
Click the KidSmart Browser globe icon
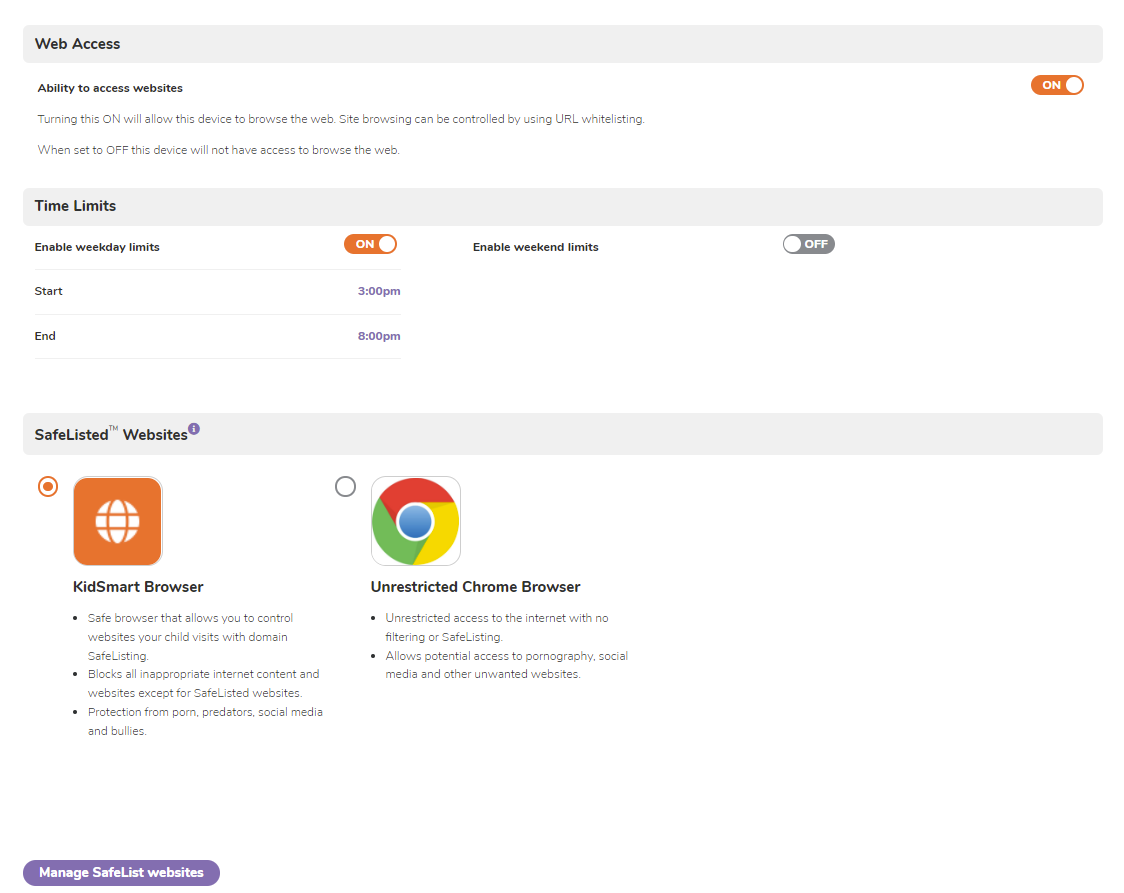[x=117, y=521]
